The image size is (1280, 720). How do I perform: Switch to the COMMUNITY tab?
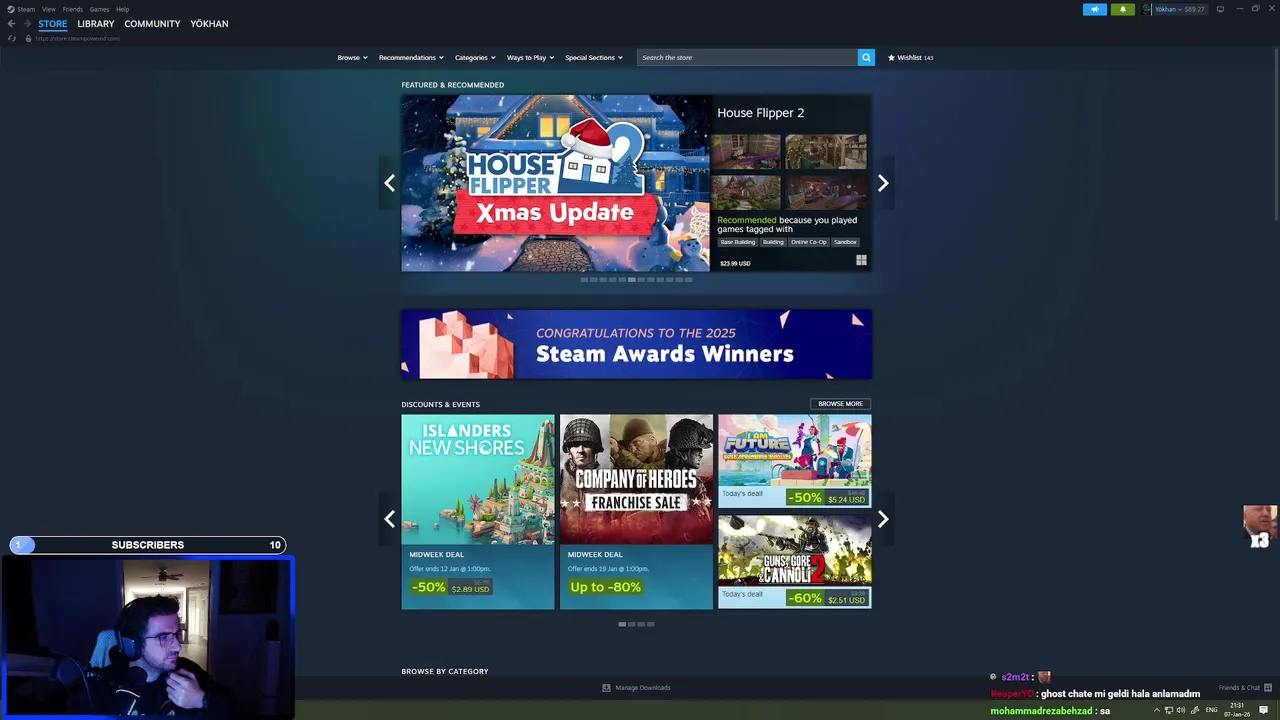click(152, 23)
